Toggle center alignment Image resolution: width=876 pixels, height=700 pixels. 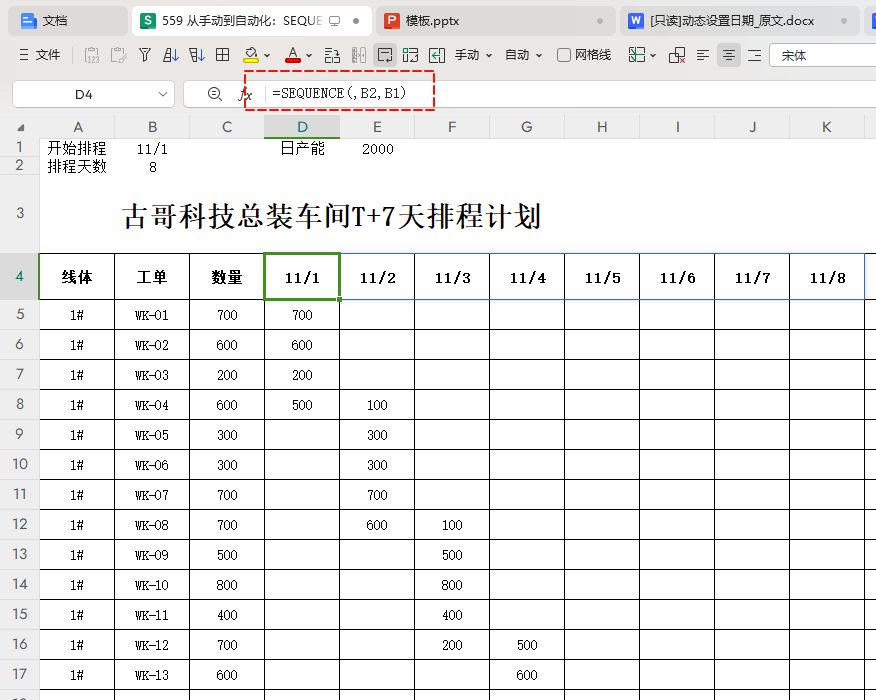point(729,55)
